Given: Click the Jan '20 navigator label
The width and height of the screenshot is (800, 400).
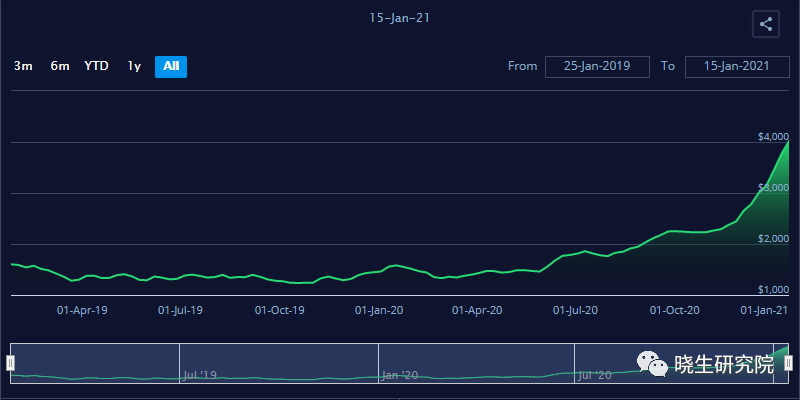Looking at the screenshot, I should [399, 376].
